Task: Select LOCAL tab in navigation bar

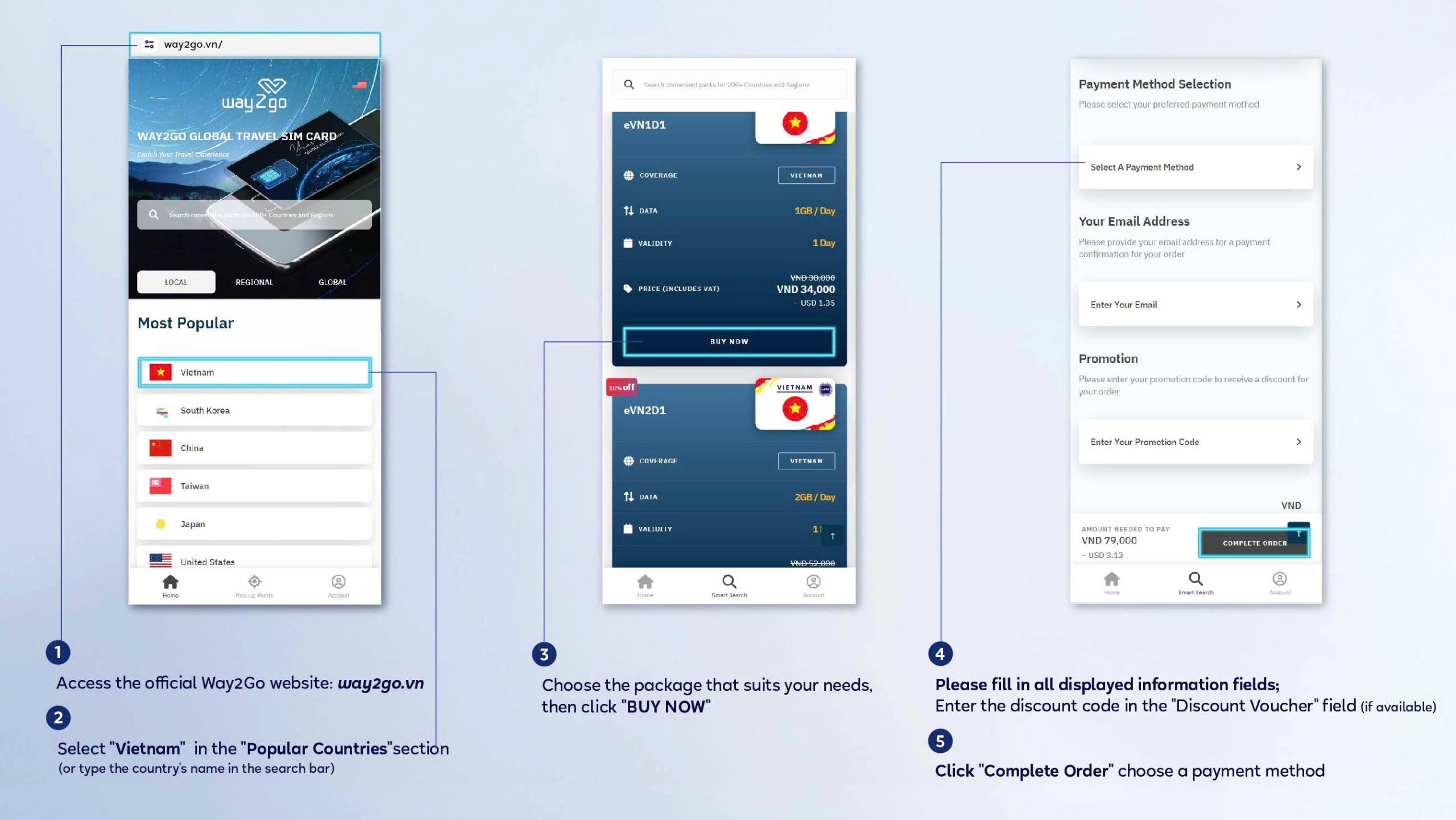Action: point(175,281)
